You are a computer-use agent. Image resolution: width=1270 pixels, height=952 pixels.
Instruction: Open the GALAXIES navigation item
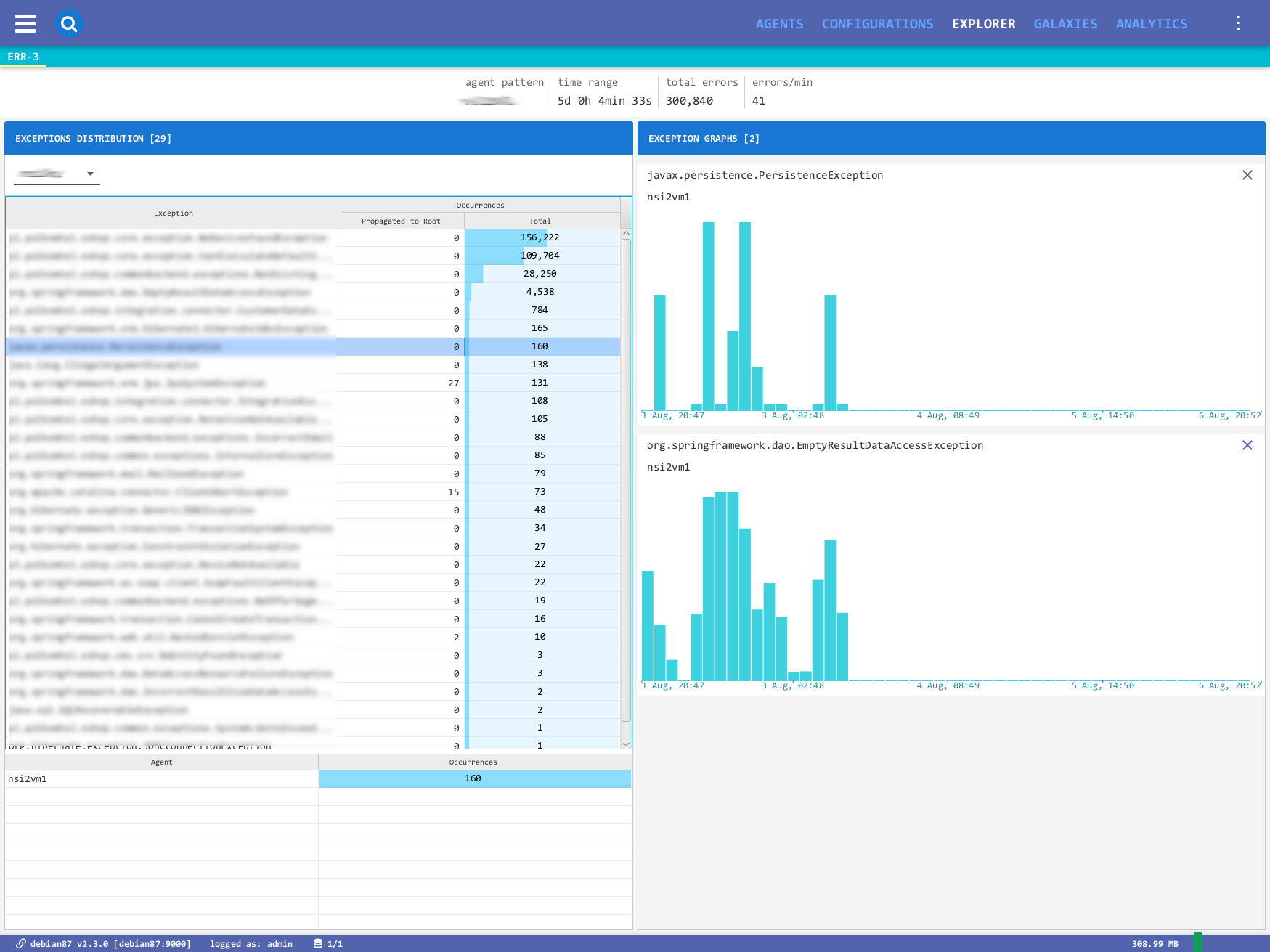(x=1065, y=24)
